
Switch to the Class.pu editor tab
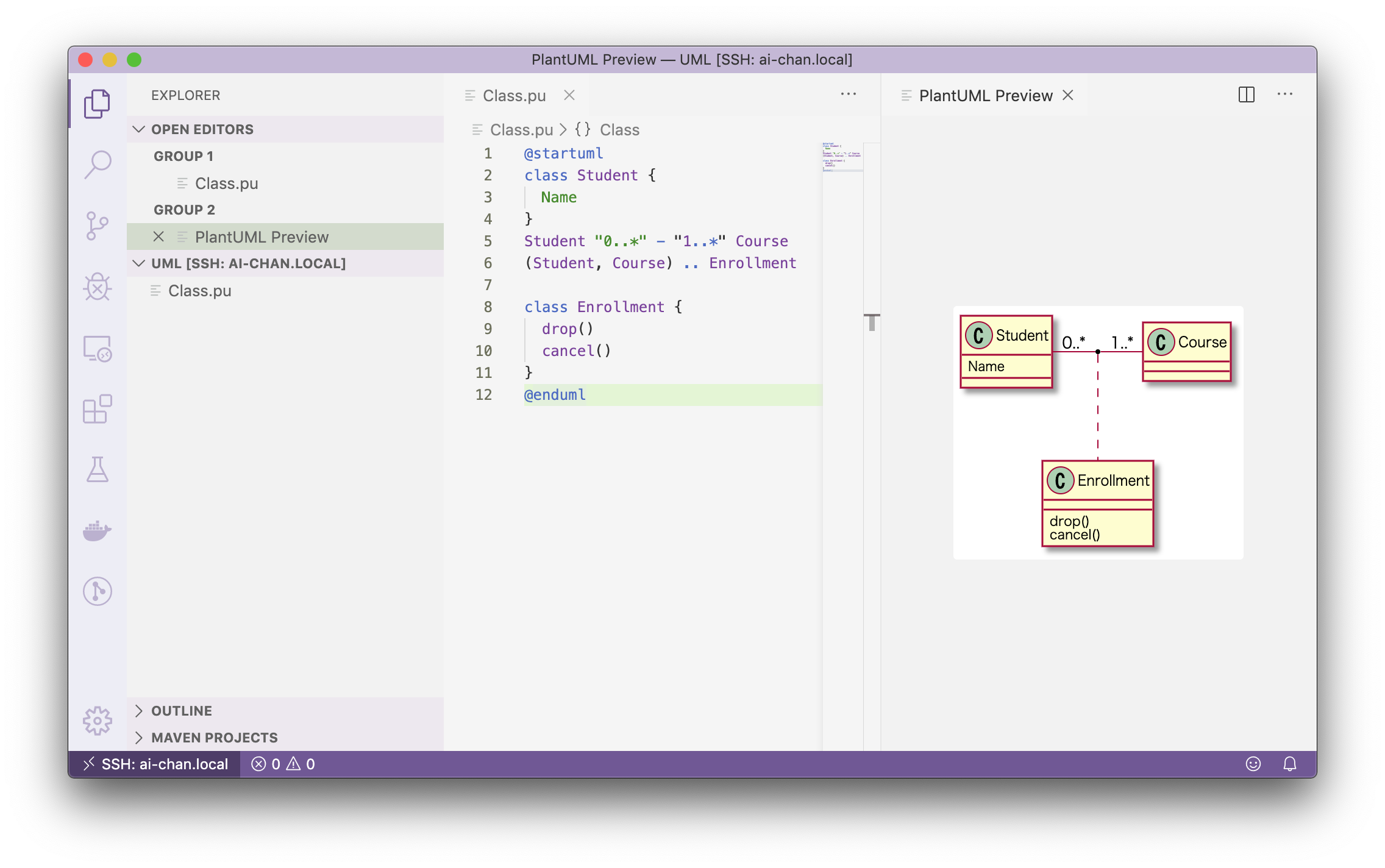515,95
